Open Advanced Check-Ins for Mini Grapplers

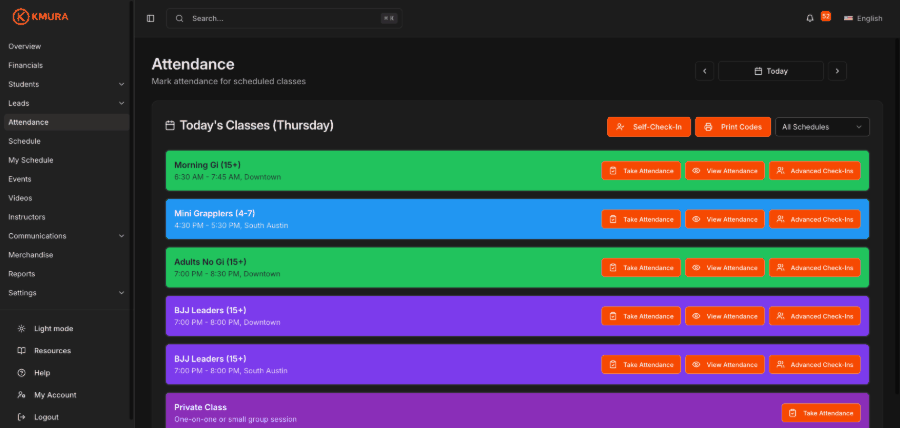pos(815,219)
